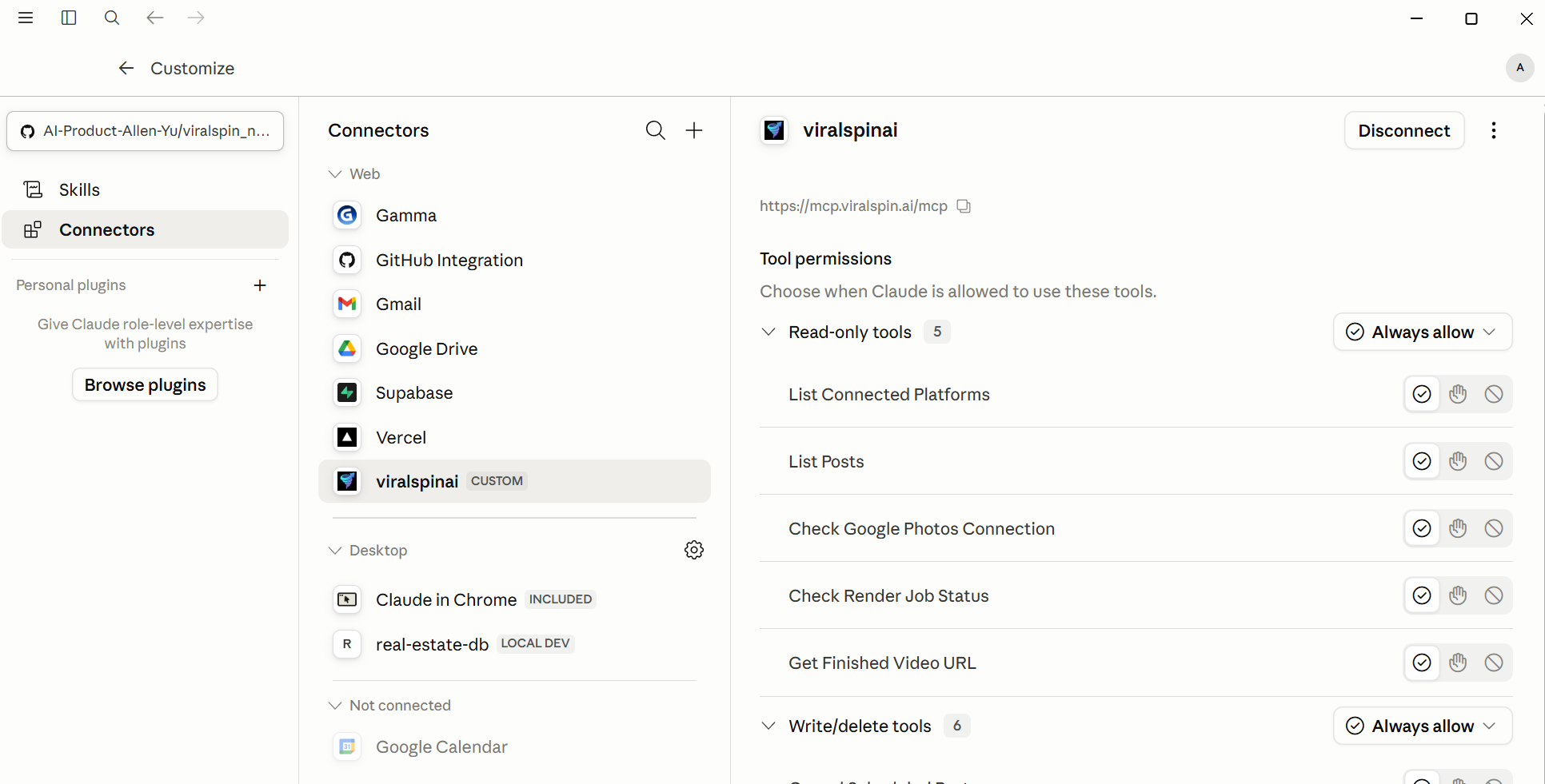Search connectors with magnifier icon

point(656,130)
